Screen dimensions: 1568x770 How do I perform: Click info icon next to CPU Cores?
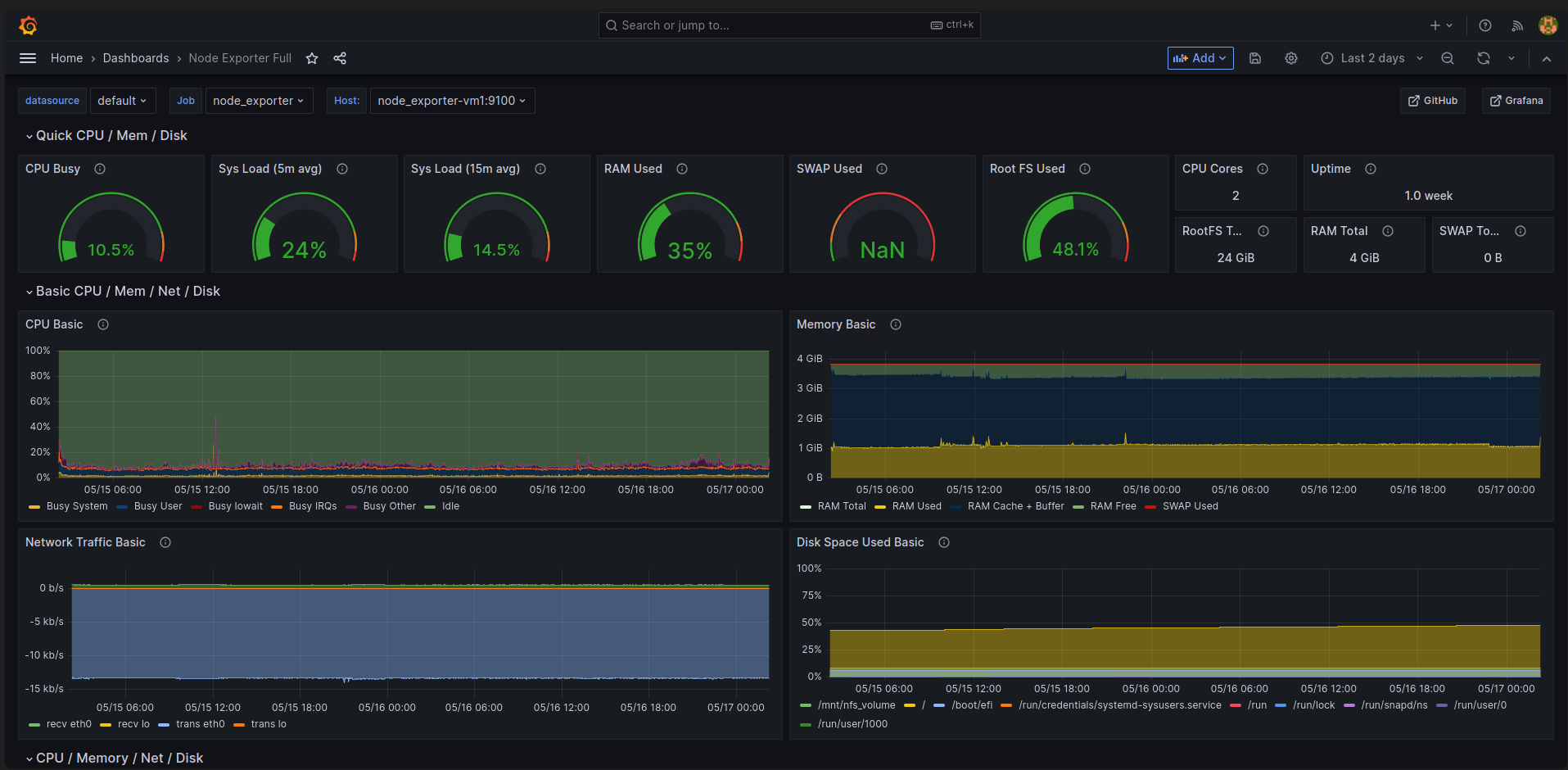tap(1263, 169)
